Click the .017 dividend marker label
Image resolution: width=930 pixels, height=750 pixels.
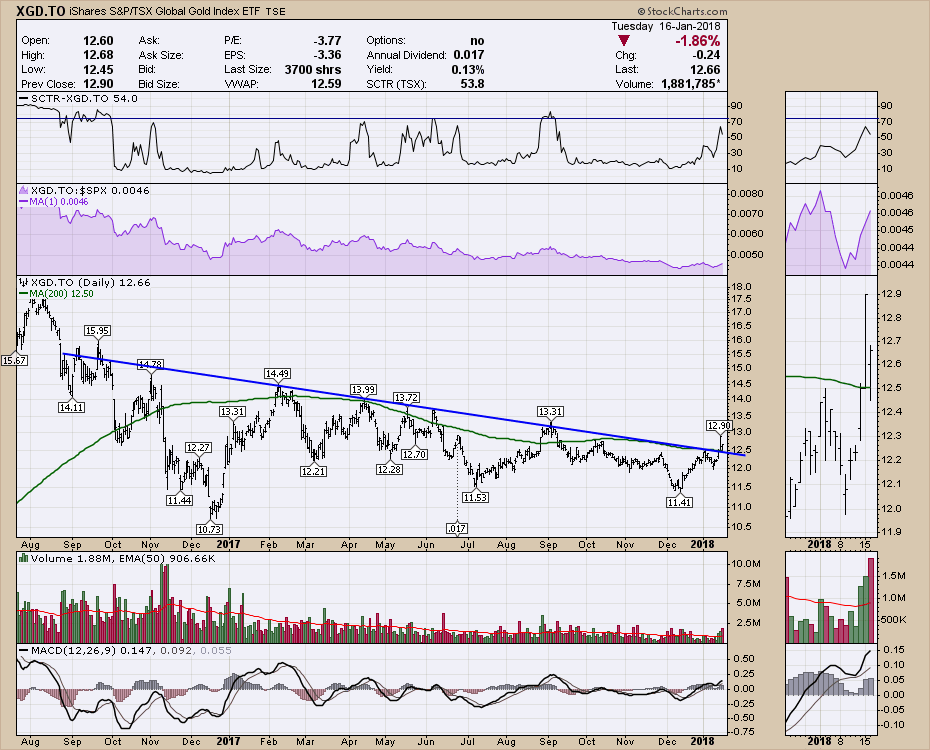(457, 528)
